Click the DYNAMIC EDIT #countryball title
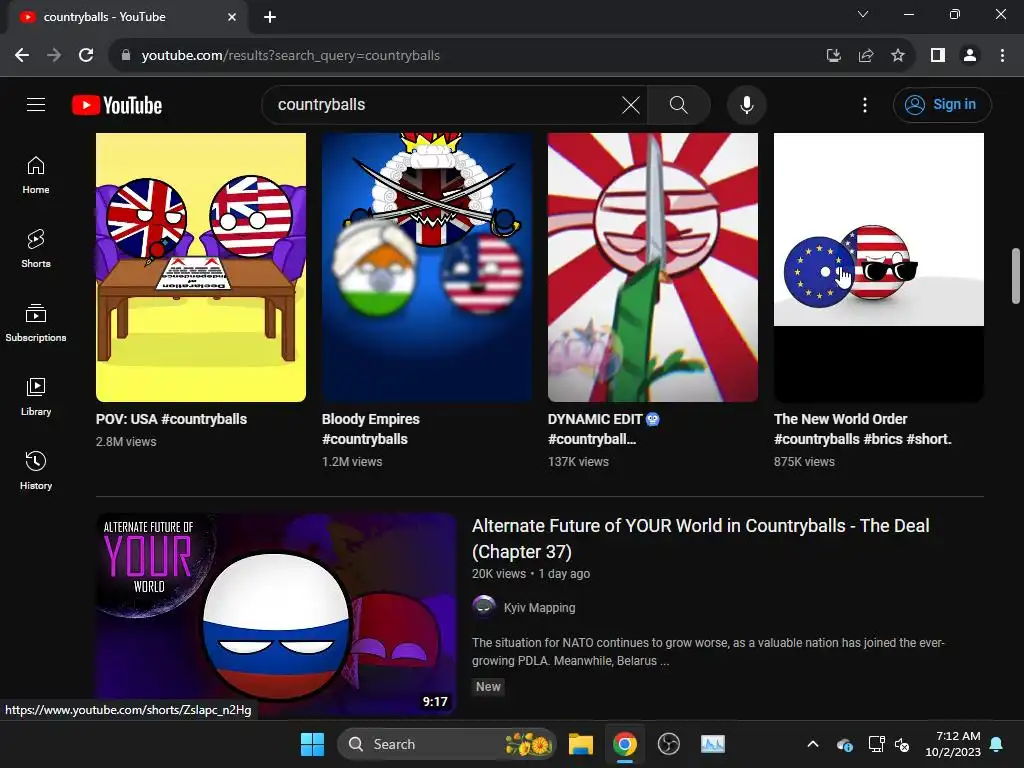This screenshot has height=768, width=1024. coord(604,429)
